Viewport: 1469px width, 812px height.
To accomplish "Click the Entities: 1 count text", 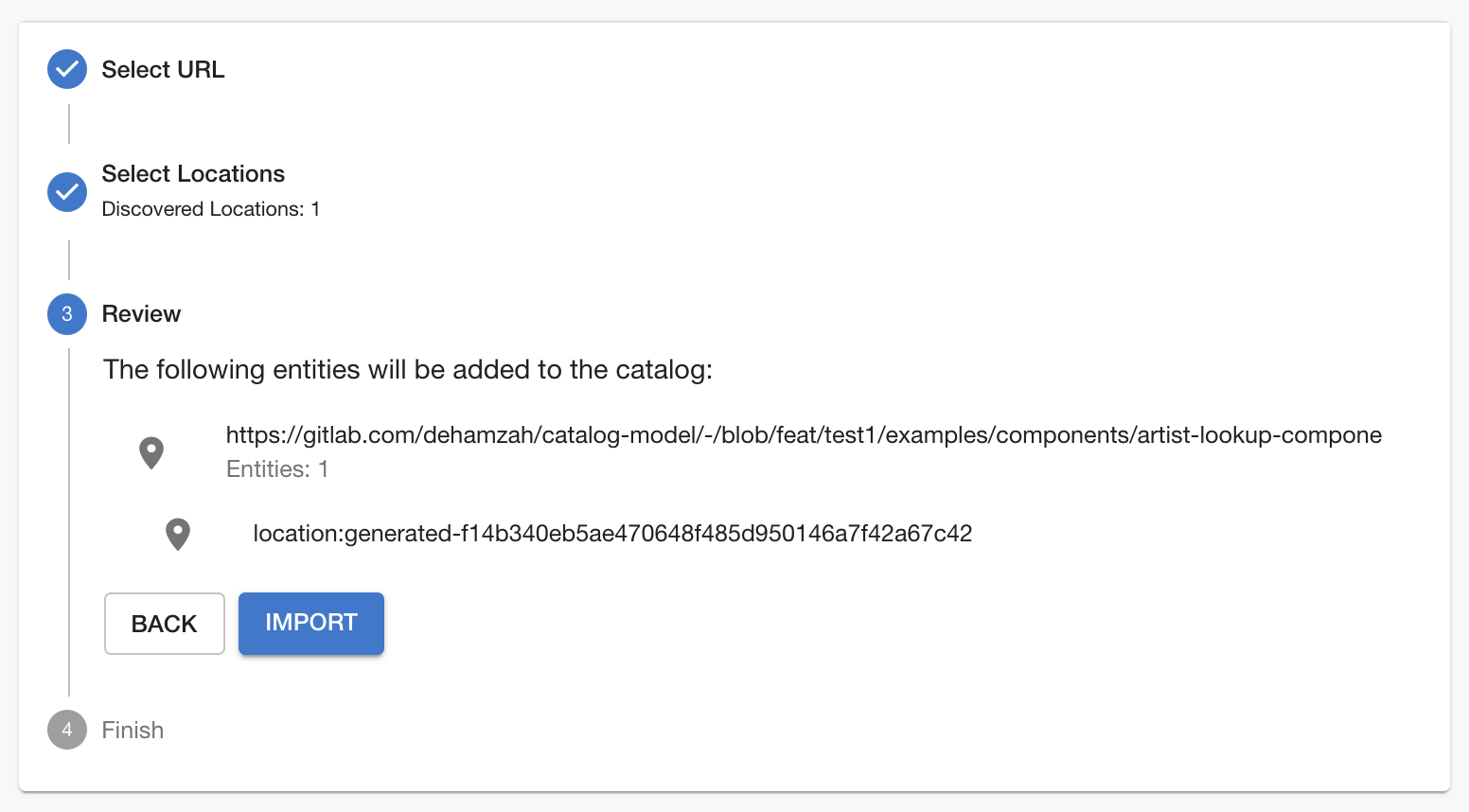I will point(277,468).
